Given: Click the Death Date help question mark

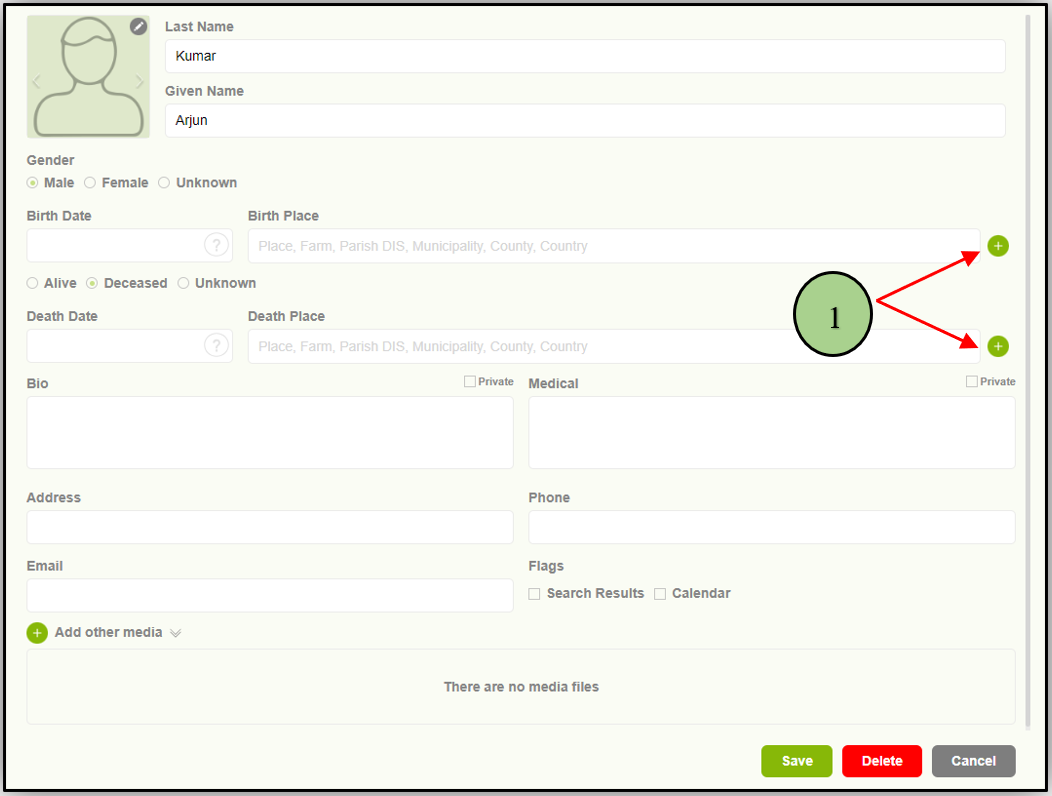Looking at the screenshot, I should coord(215,346).
